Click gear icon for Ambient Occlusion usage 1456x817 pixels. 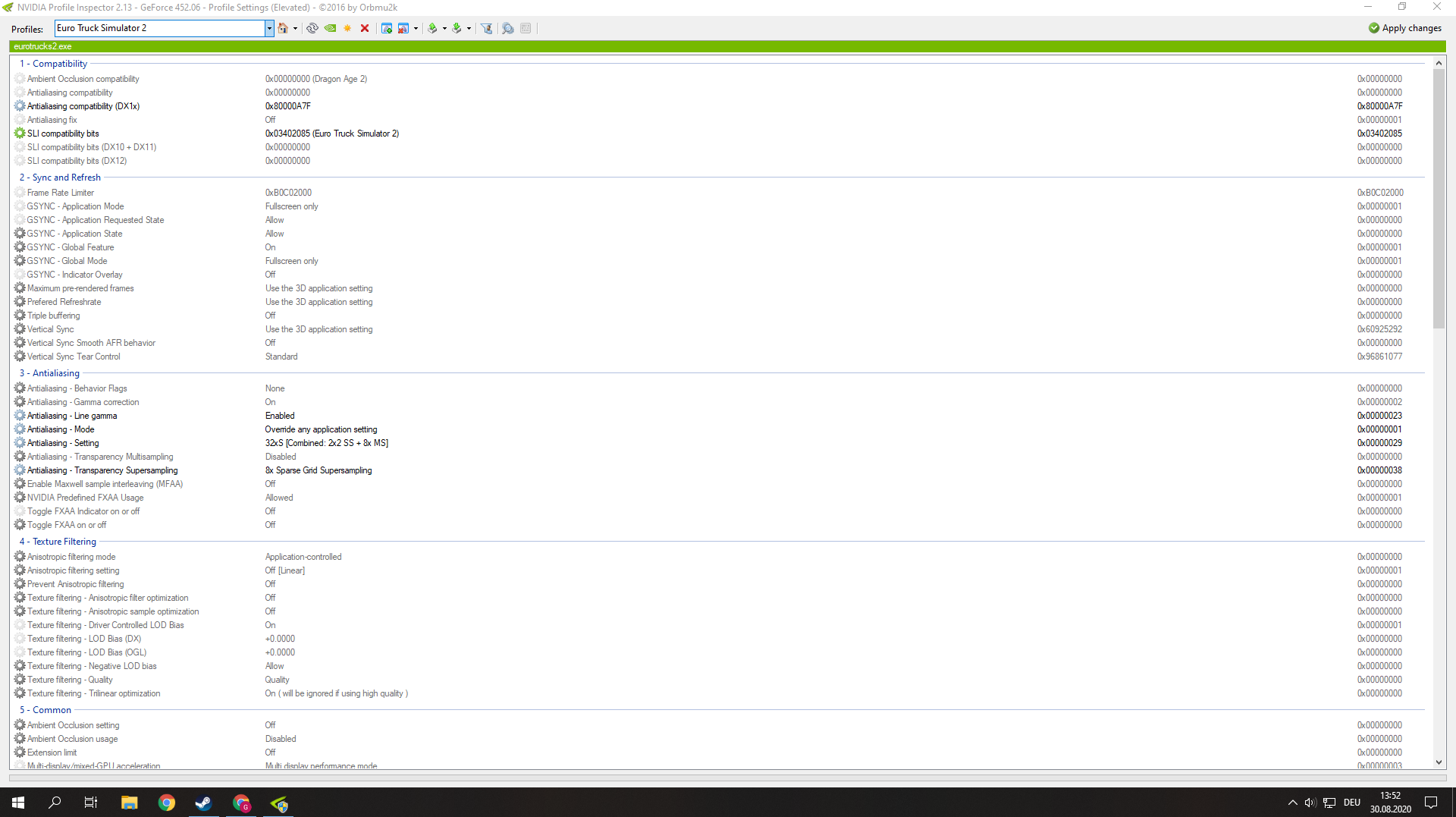[20, 739]
